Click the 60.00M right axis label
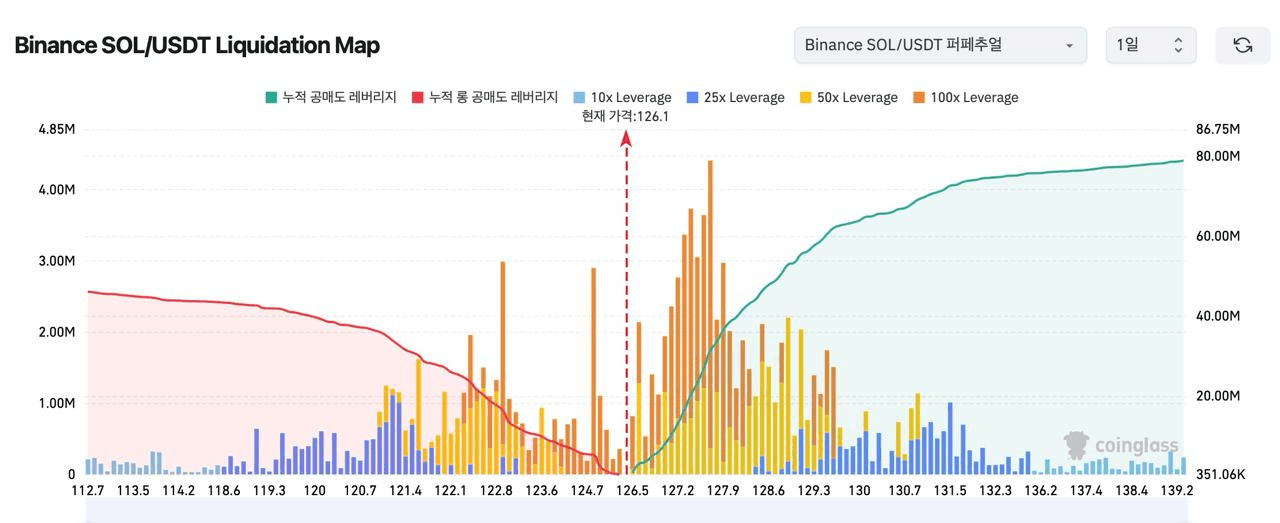The image size is (1280, 523). click(1218, 236)
